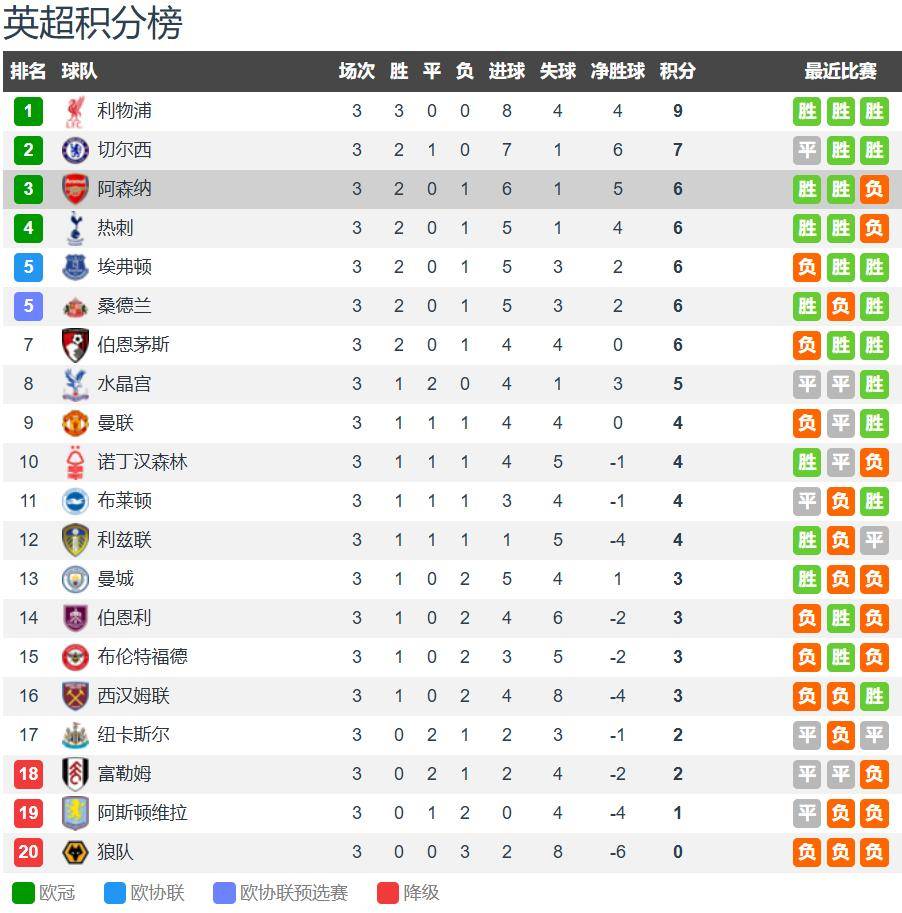Open the 诺丁汉森林 team link
Image resolution: width=902 pixels, height=913 pixels.
(x=142, y=462)
